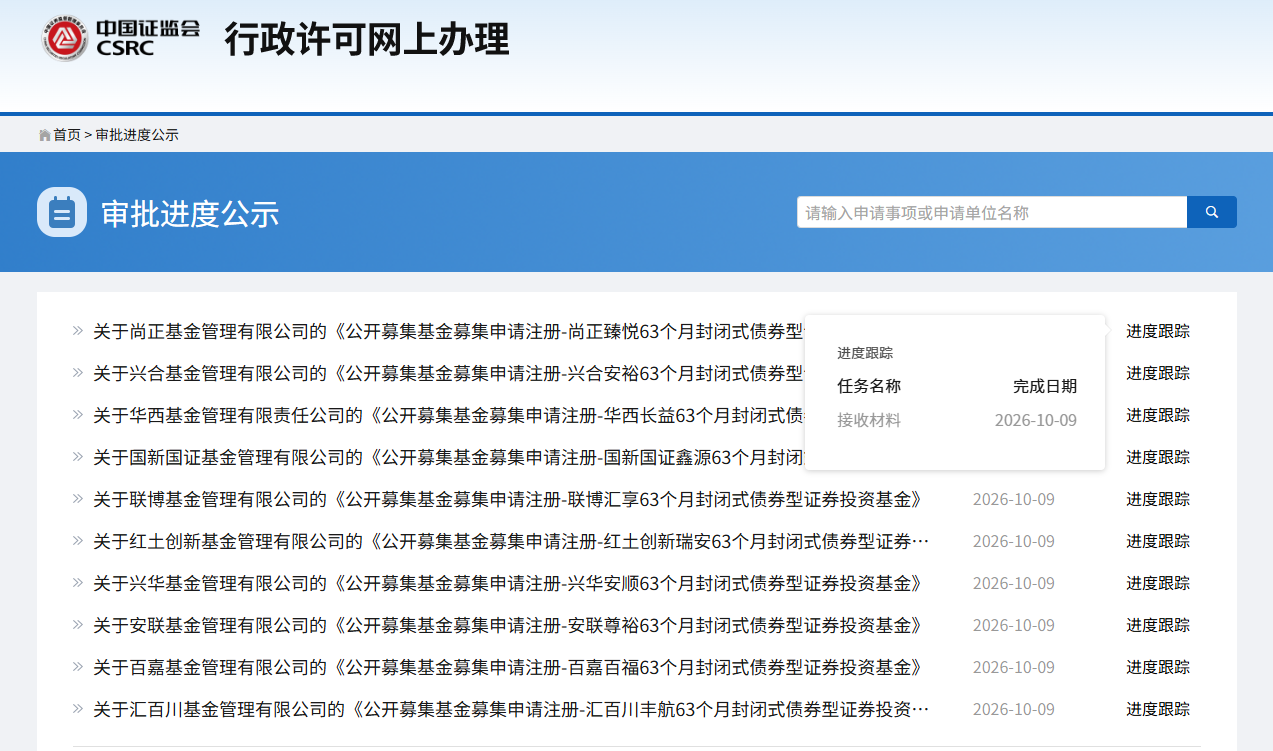Click the double-arrow bullet beside 联博基金 row
Screen dimensions: 1273x751
point(78,498)
